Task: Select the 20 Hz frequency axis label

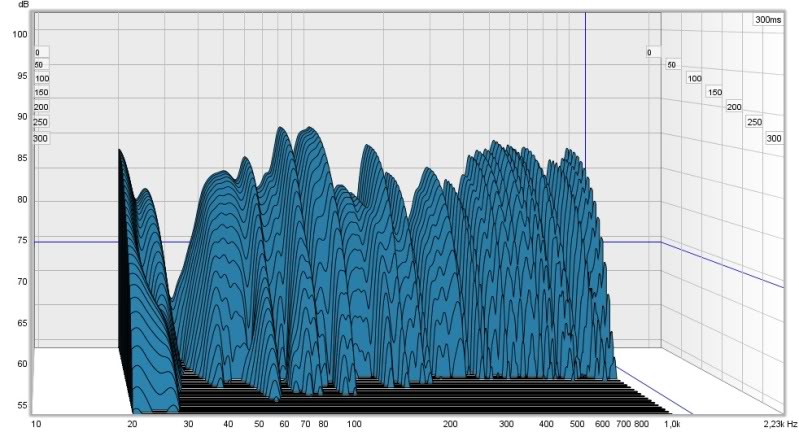Action: click(132, 424)
